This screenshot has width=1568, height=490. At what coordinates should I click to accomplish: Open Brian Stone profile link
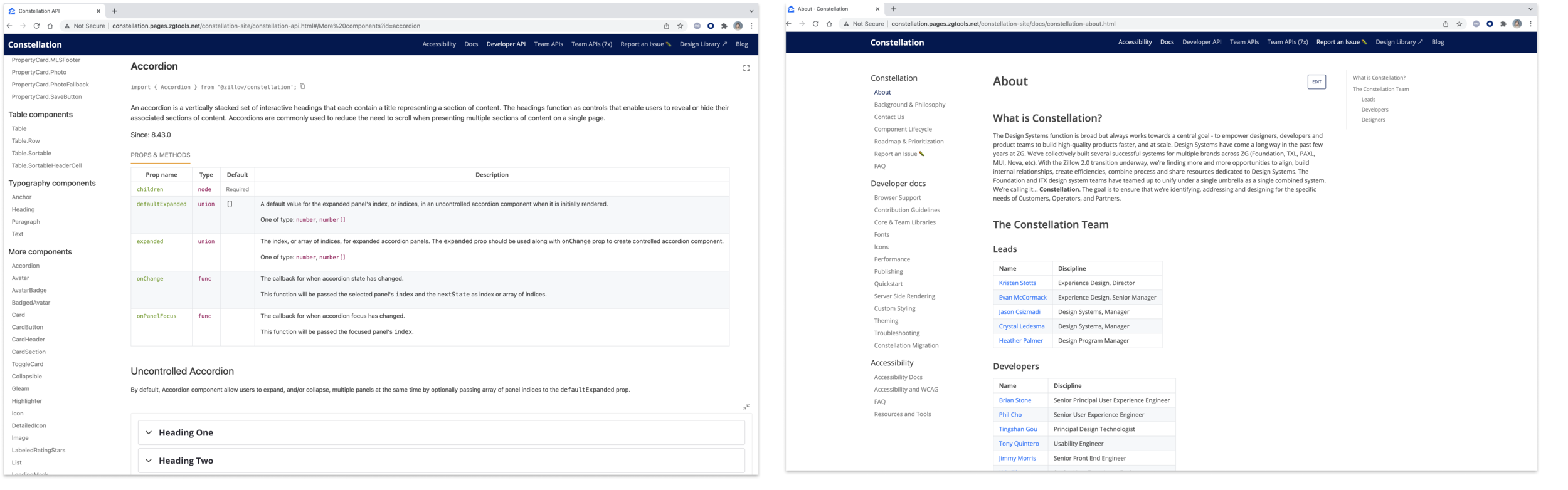(1015, 400)
